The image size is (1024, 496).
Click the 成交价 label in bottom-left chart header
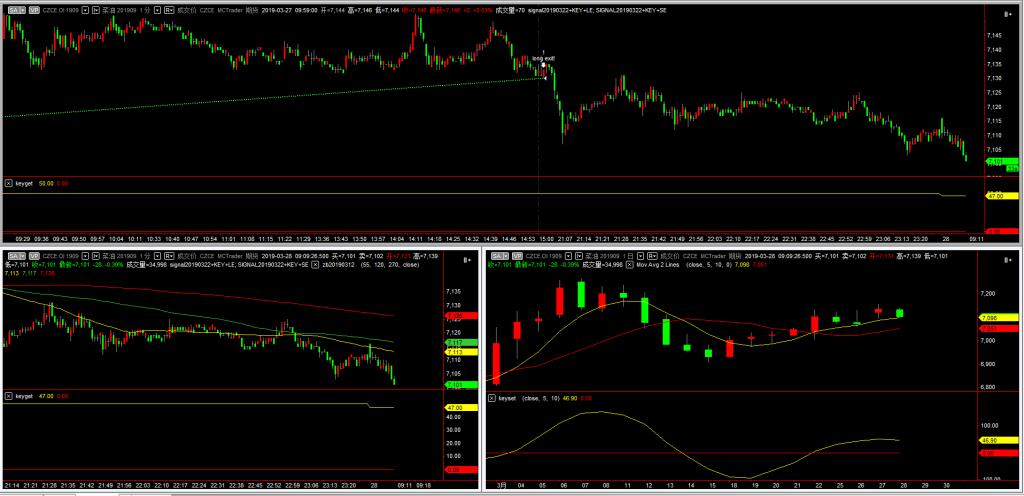point(187,256)
